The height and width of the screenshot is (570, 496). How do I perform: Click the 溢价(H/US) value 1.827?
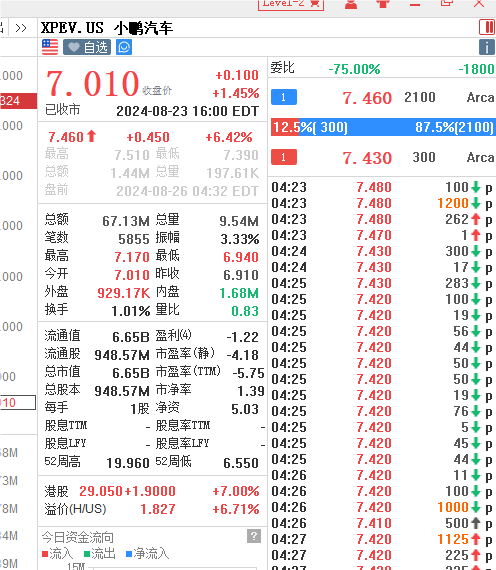(x=158, y=509)
